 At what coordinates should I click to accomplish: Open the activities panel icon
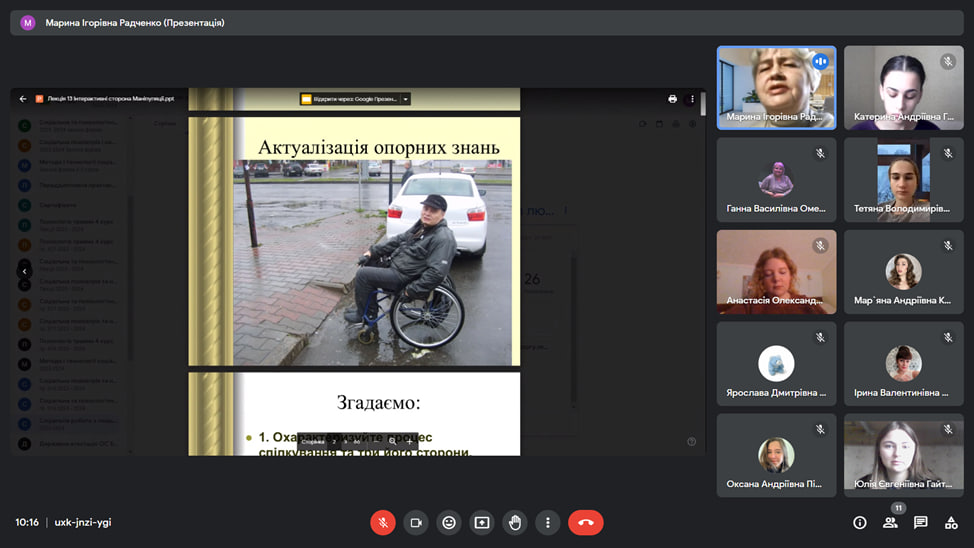[951, 522]
